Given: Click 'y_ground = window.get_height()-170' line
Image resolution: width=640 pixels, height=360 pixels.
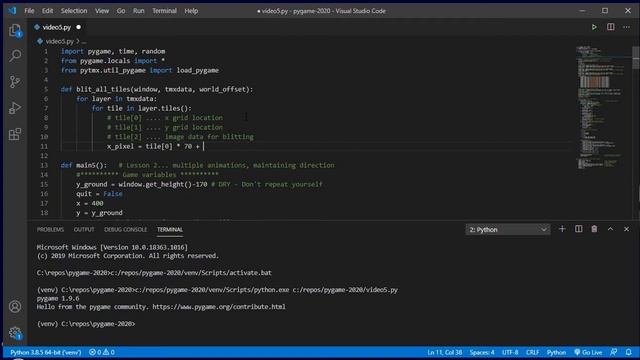Looking at the screenshot, I should point(142,184).
